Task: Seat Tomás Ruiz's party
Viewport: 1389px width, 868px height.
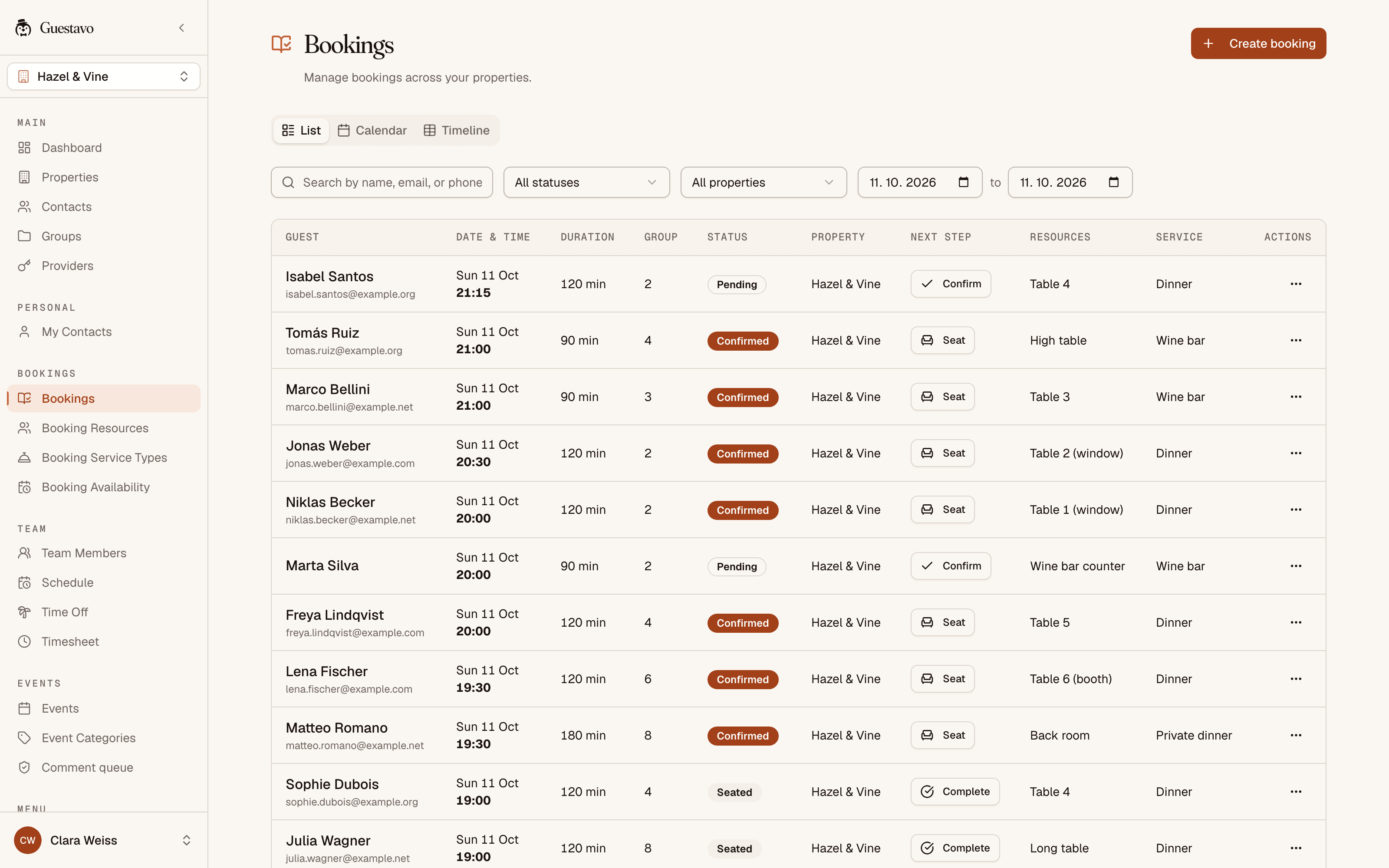Action: coord(942,340)
